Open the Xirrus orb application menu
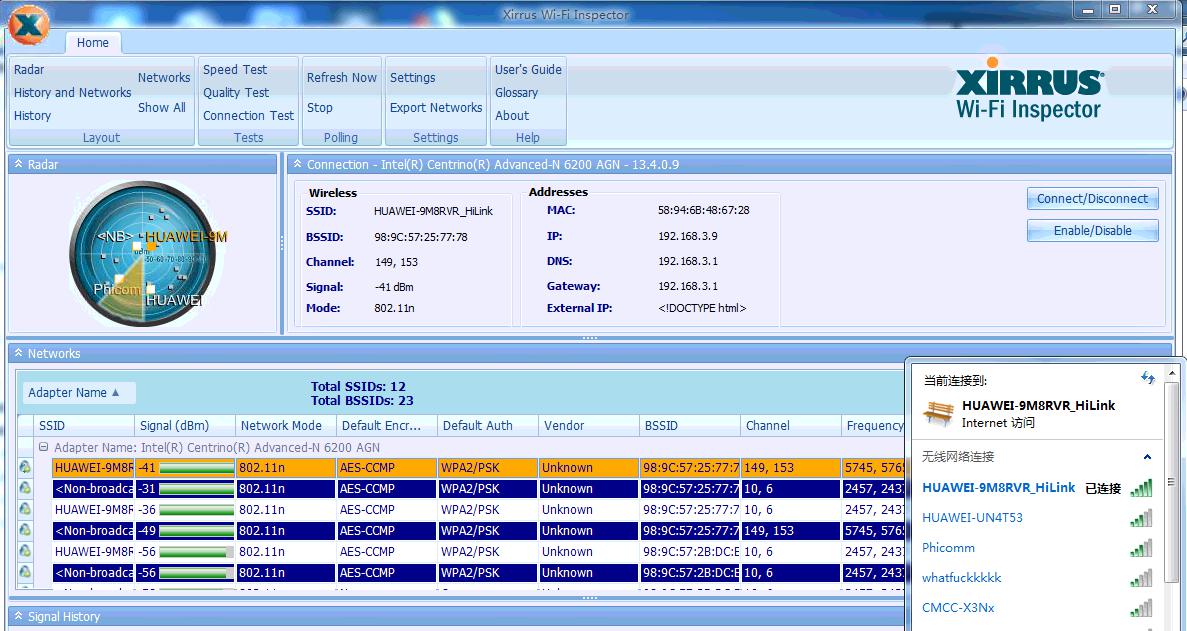 point(29,25)
